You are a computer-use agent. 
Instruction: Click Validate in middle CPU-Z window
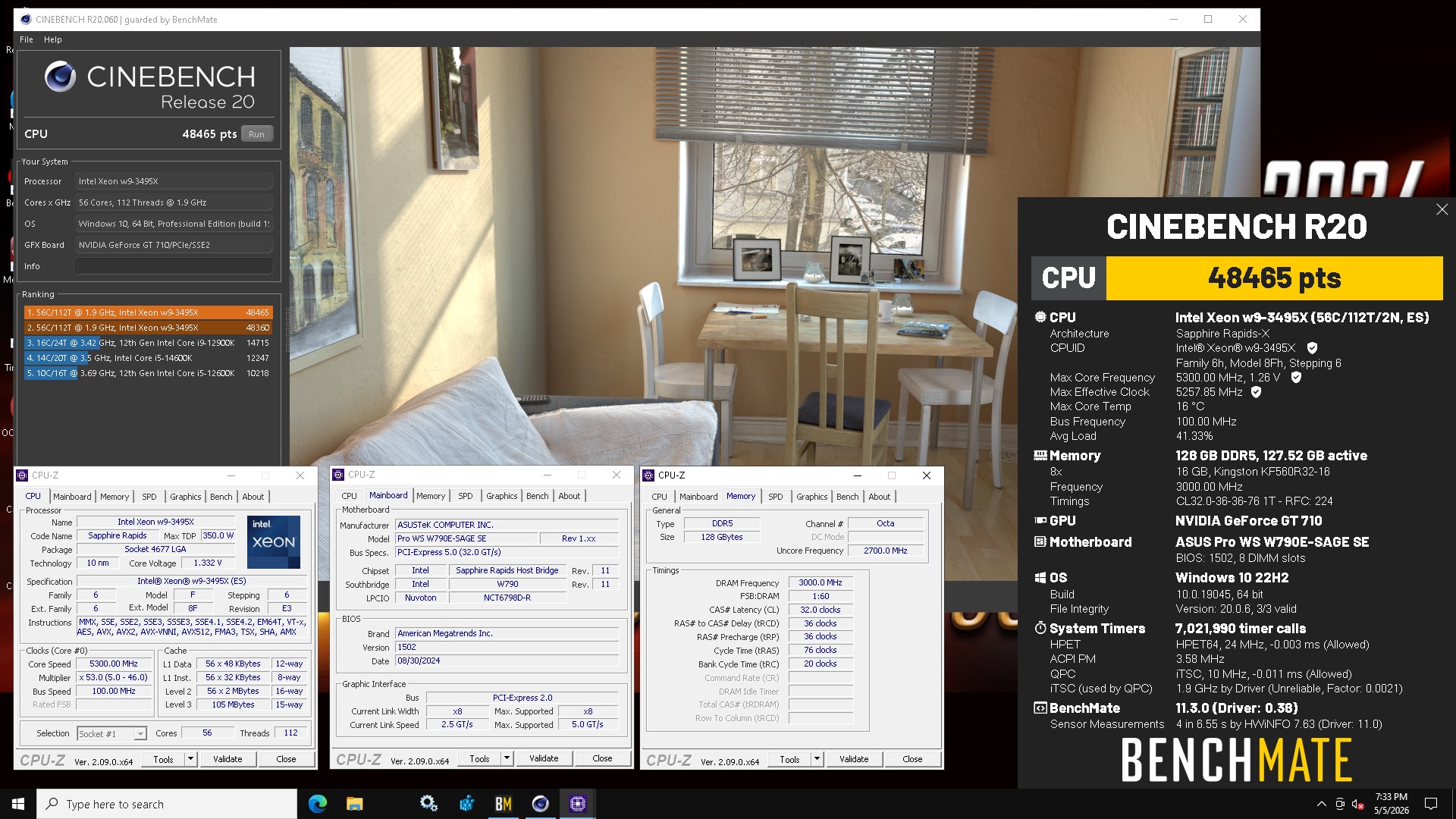(x=544, y=758)
